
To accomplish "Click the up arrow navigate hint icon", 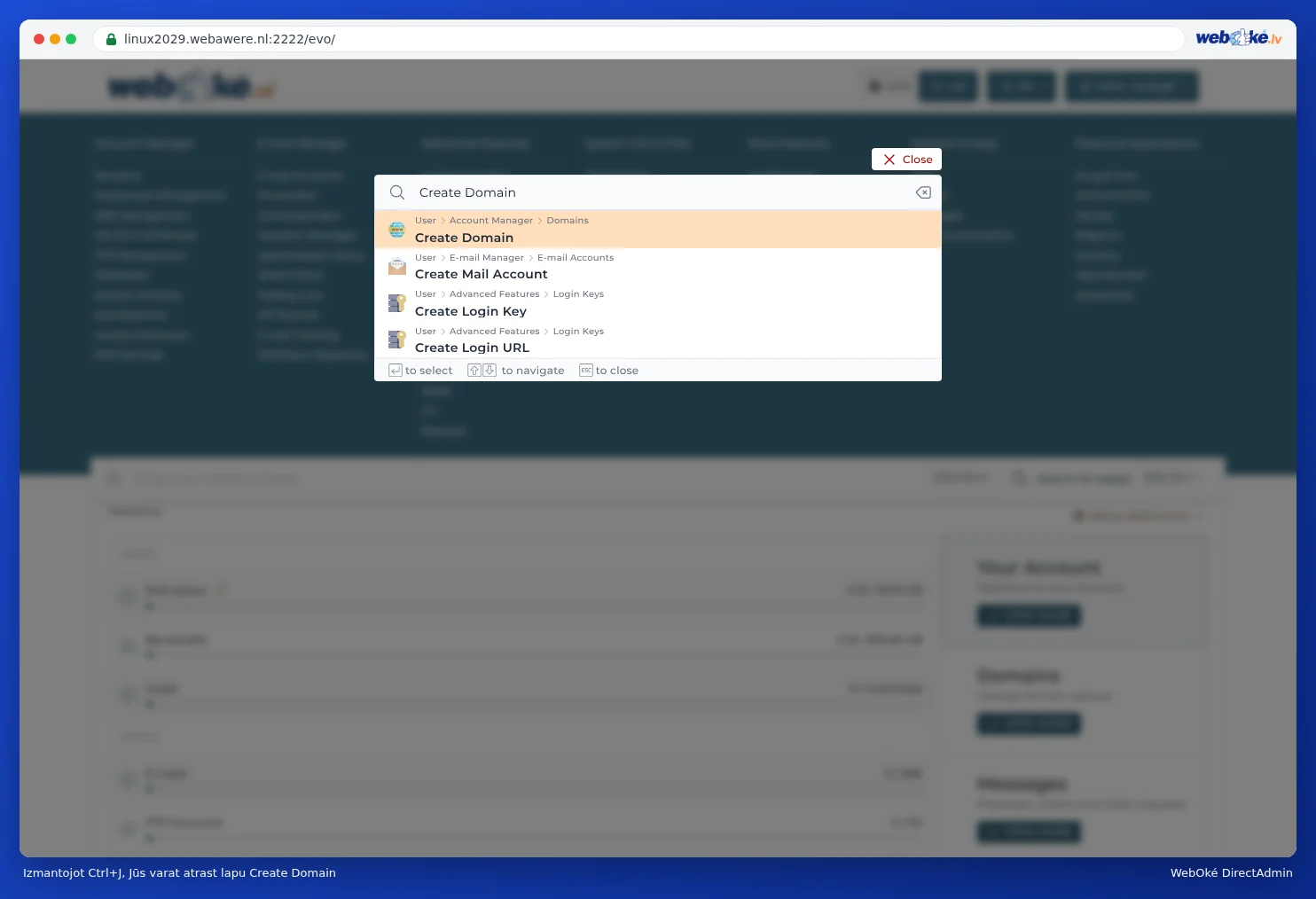I will coord(474,371).
